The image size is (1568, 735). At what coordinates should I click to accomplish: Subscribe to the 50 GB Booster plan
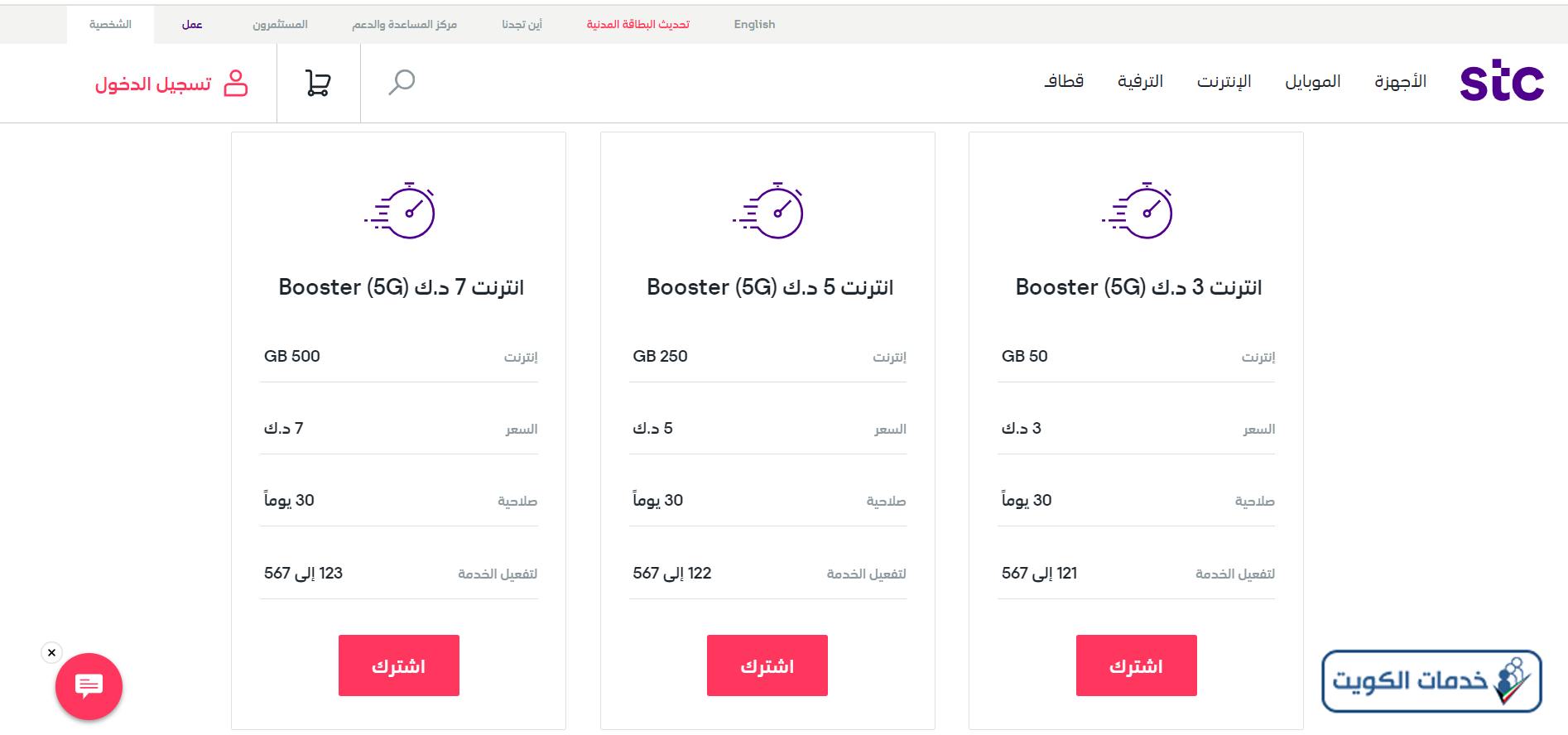point(1137,665)
